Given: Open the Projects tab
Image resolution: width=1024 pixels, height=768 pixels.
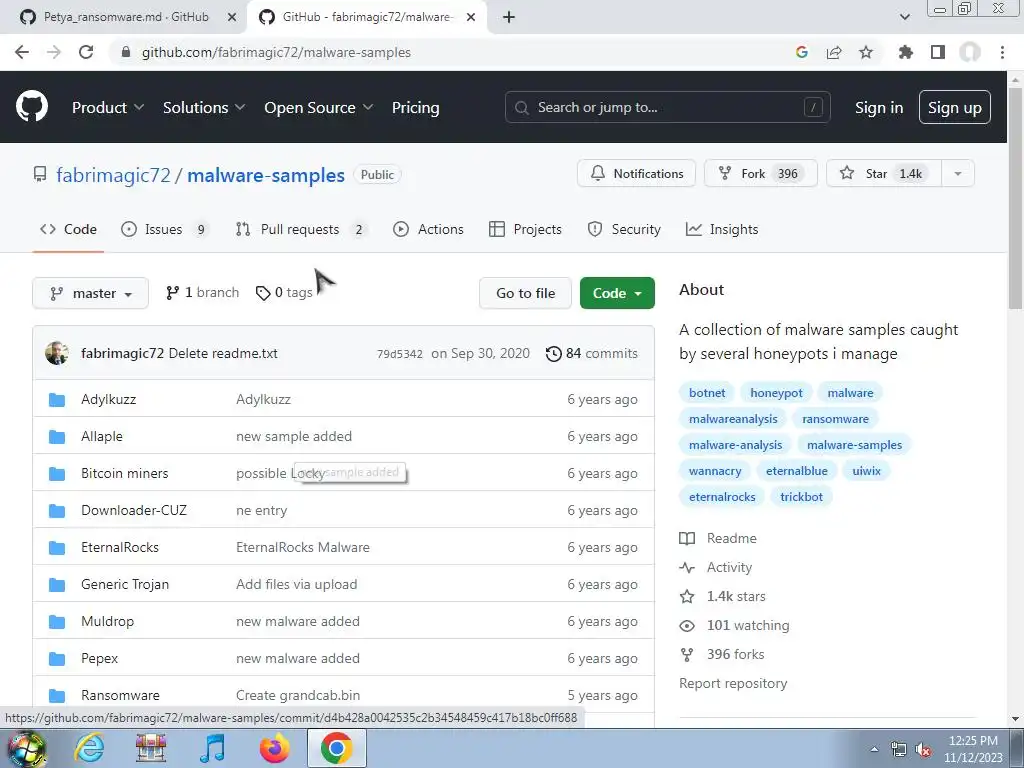Looking at the screenshot, I should 525,229.
